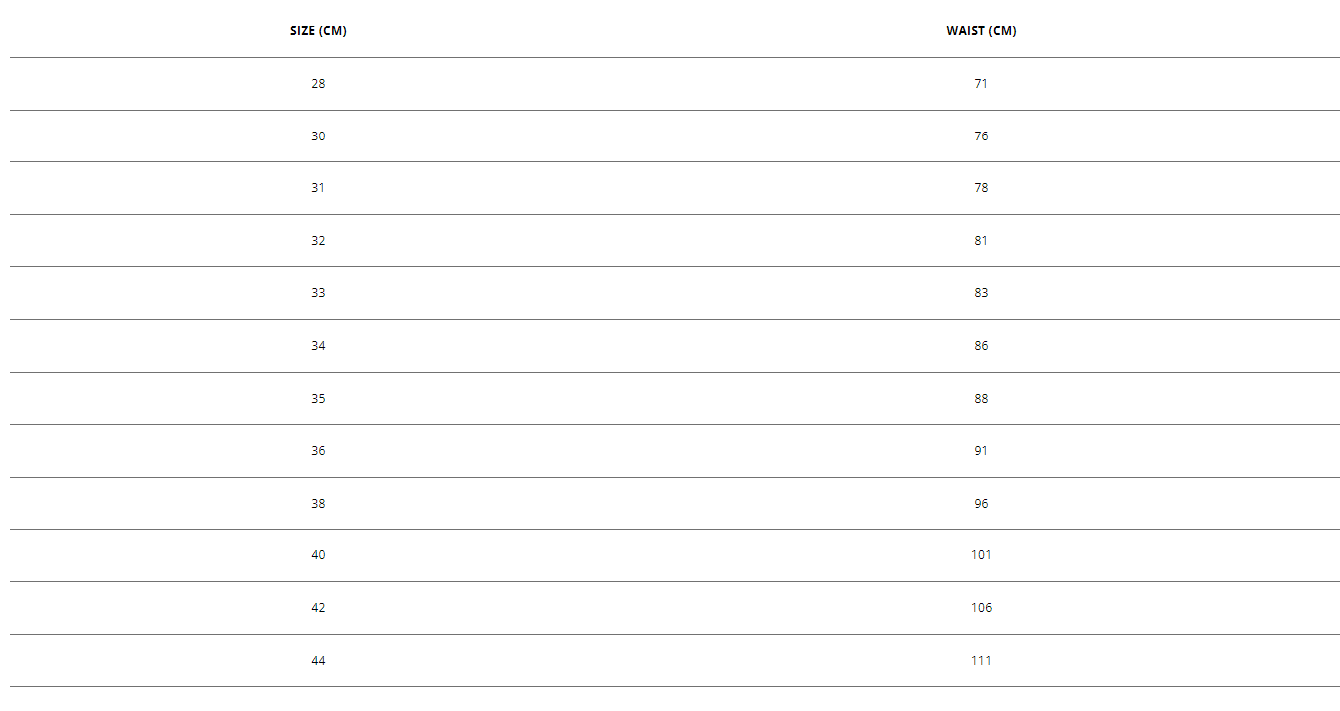The width and height of the screenshot is (1340, 711).
Task: Select size 32 cell
Action: coord(318,241)
